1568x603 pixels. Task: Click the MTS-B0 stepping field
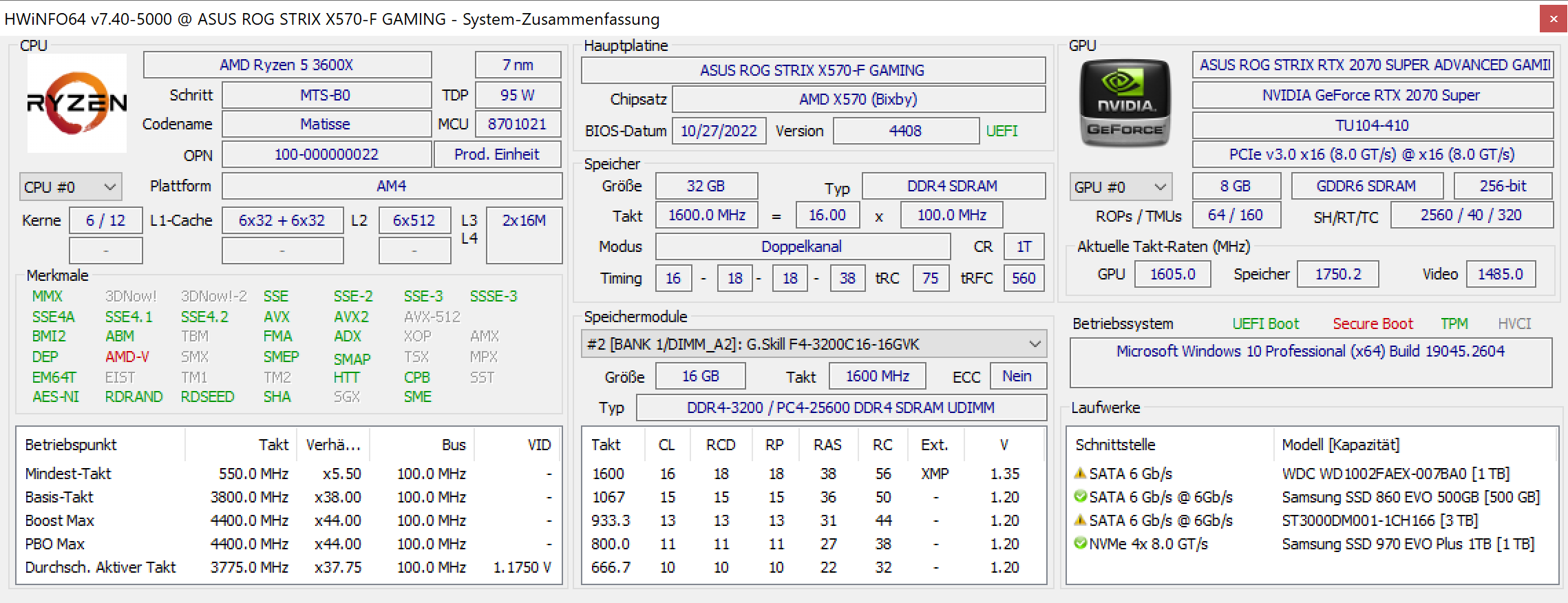(x=326, y=95)
